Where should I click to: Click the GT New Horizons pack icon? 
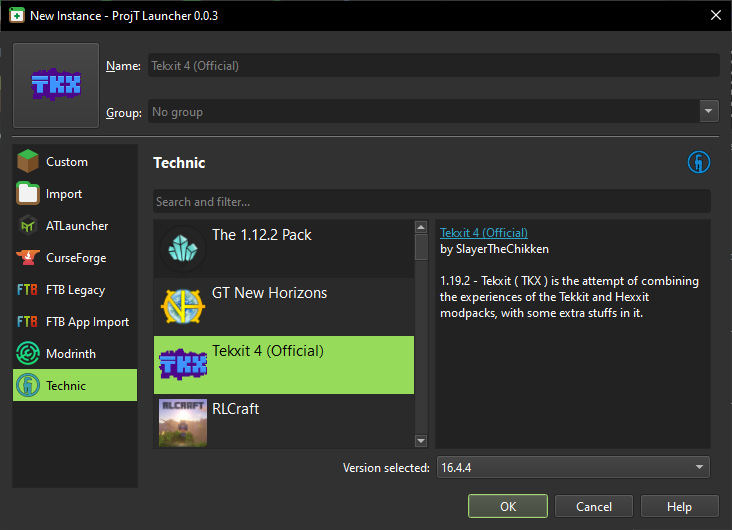[x=182, y=308]
